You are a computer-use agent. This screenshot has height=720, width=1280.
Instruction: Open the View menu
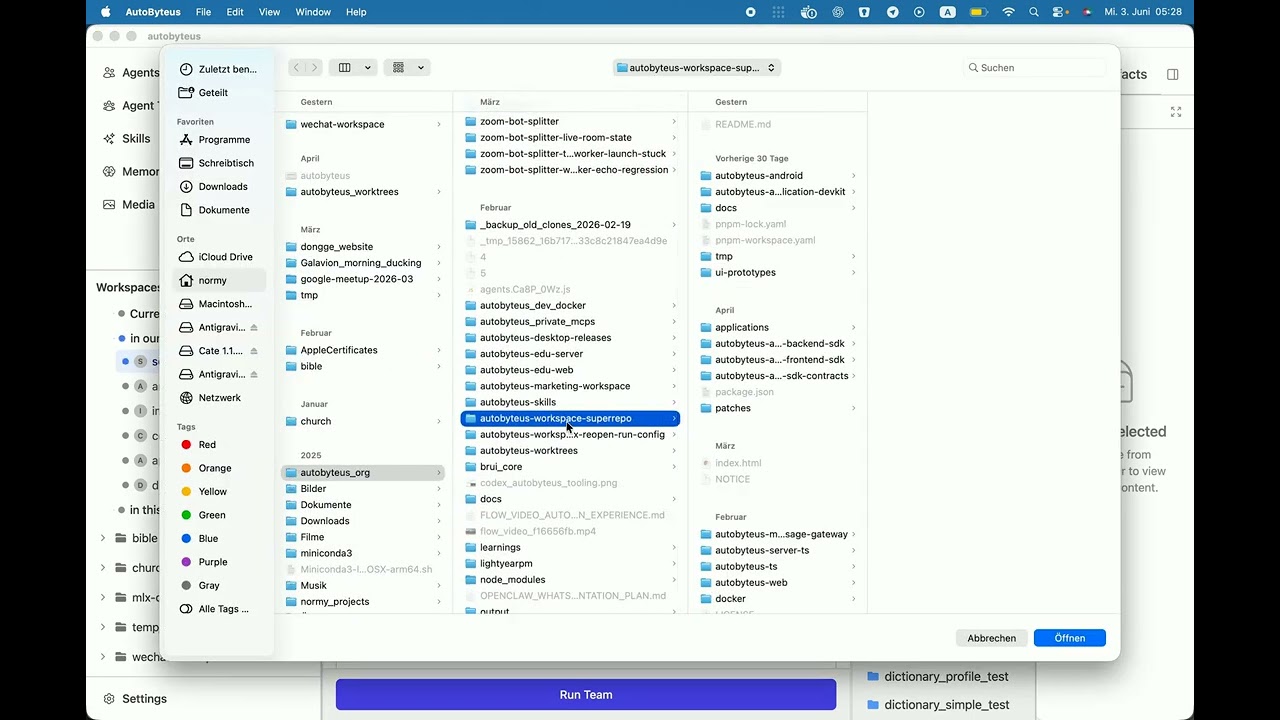[270, 12]
